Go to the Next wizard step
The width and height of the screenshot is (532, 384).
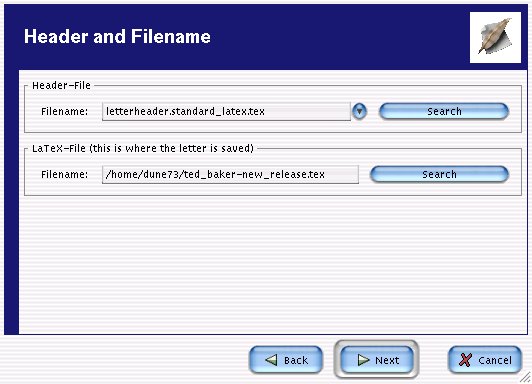click(377, 360)
